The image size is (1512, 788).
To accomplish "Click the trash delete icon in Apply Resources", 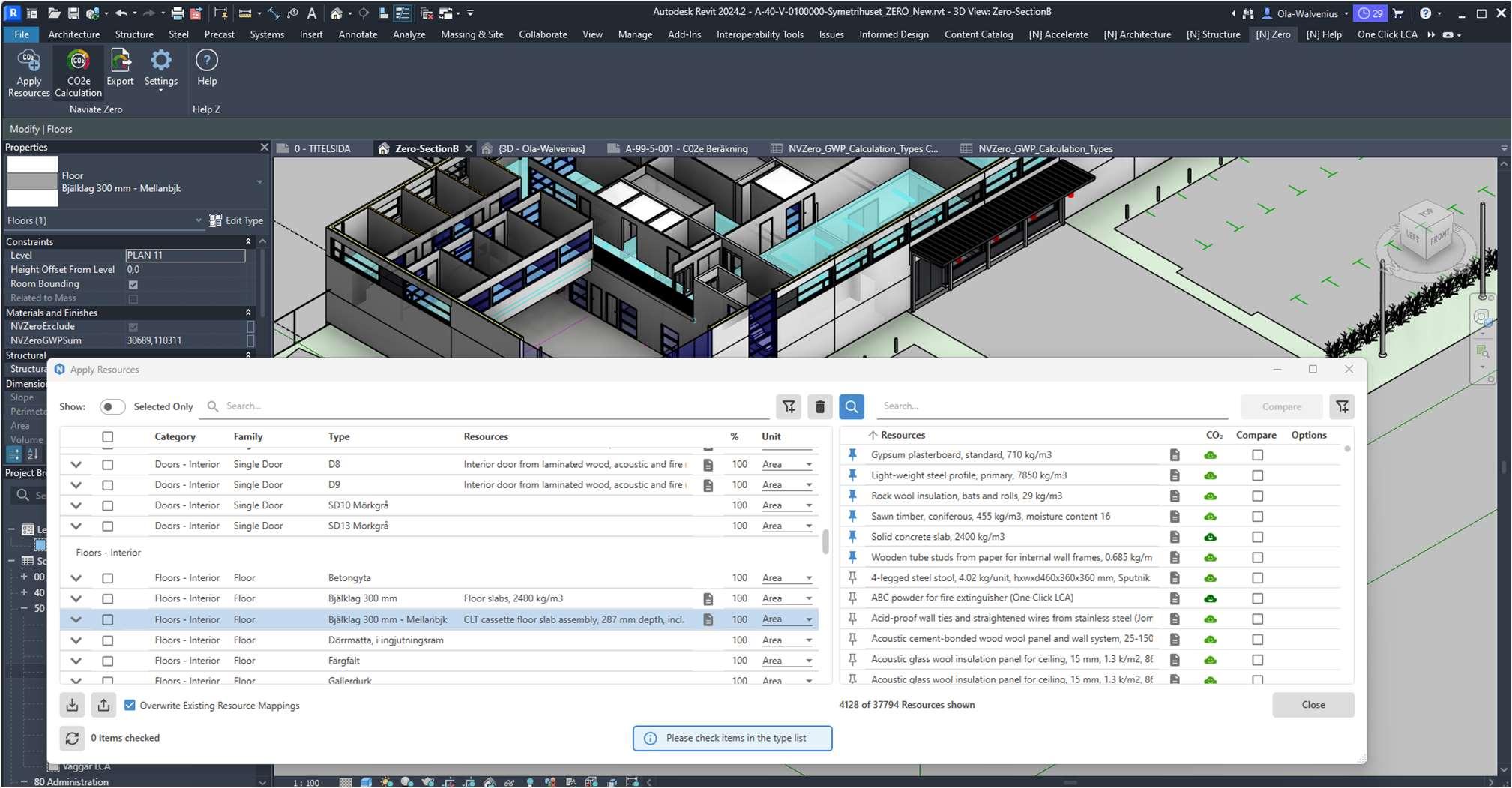I will click(819, 406).
